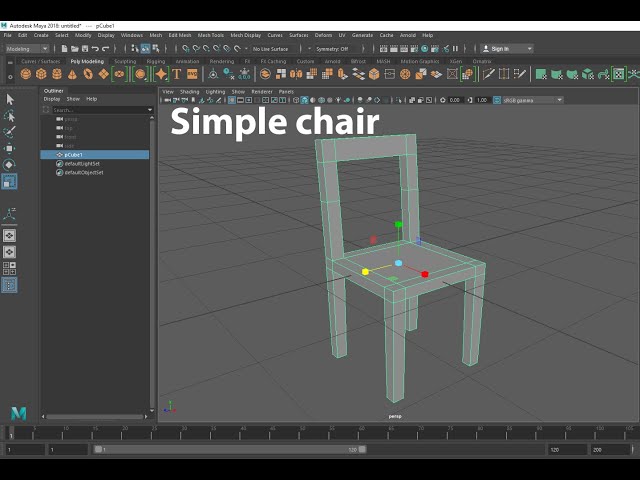Open the Outliner Display menu
Viewport: 640px width, 480px height.
point(52,99)
